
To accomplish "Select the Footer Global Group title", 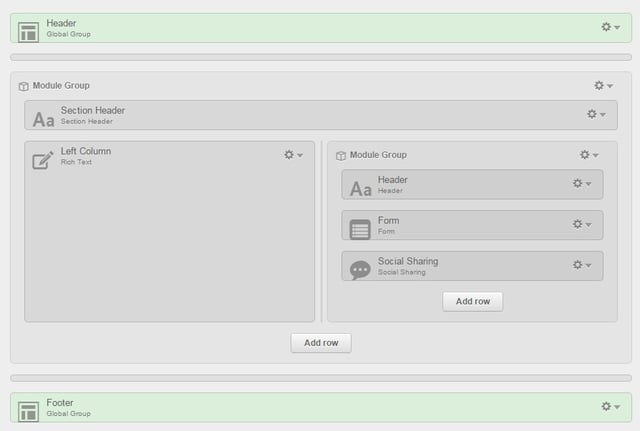I will pyautogui.click(x=60, y=403).
